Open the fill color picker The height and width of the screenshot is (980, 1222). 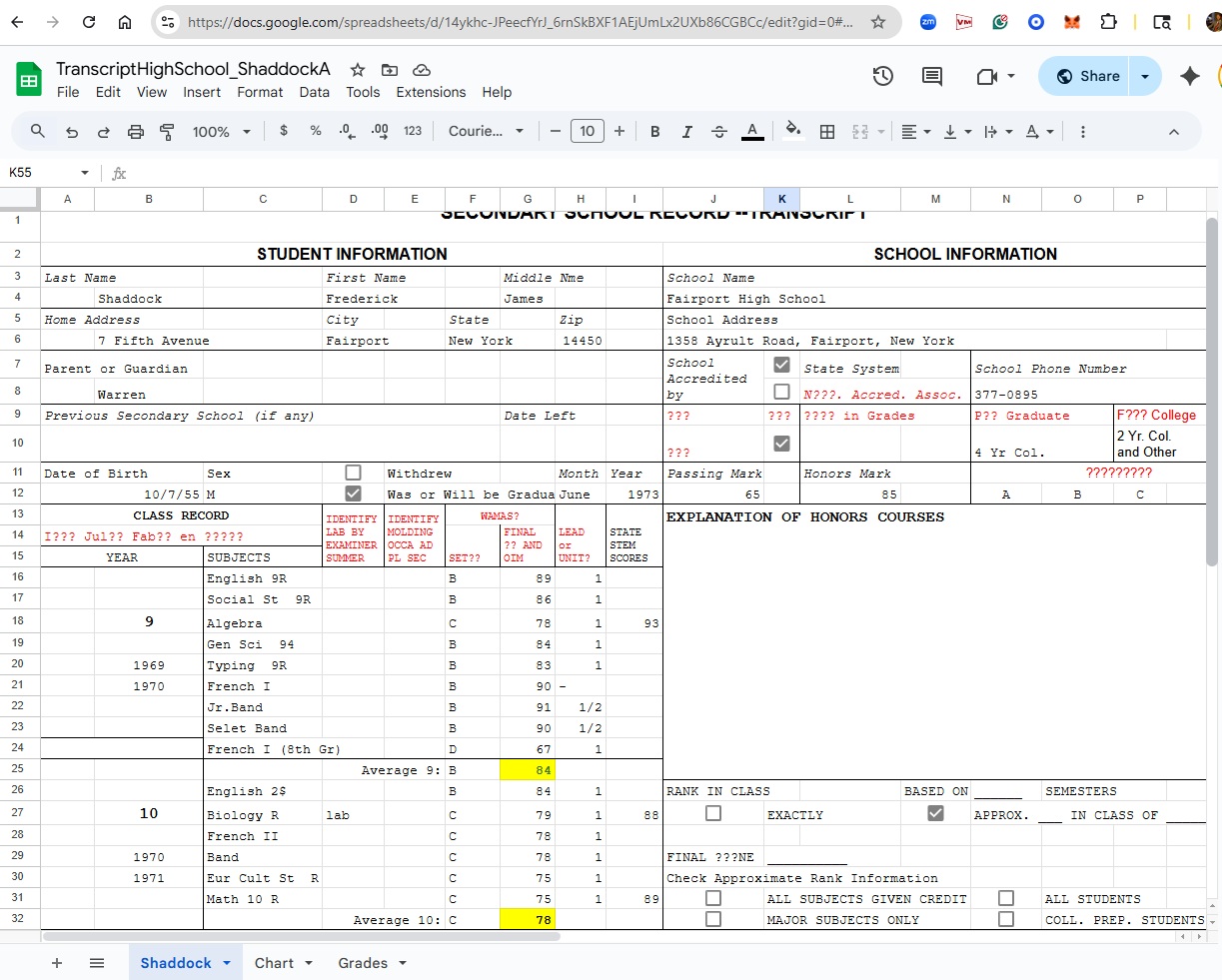792,131
